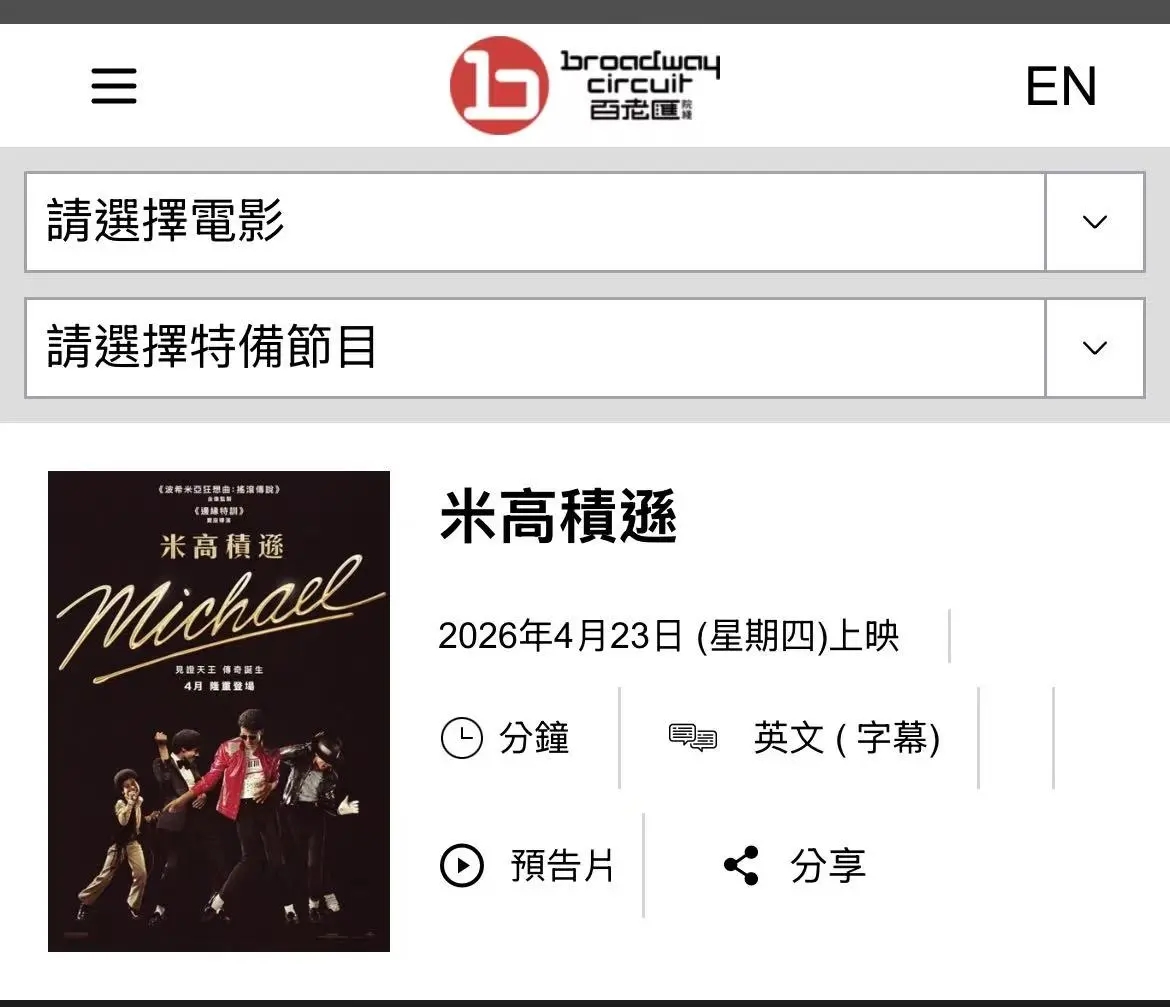
Task: Click the 2026年4月23日 release date text
Action: pyautogui.click(x=560, y=636)
